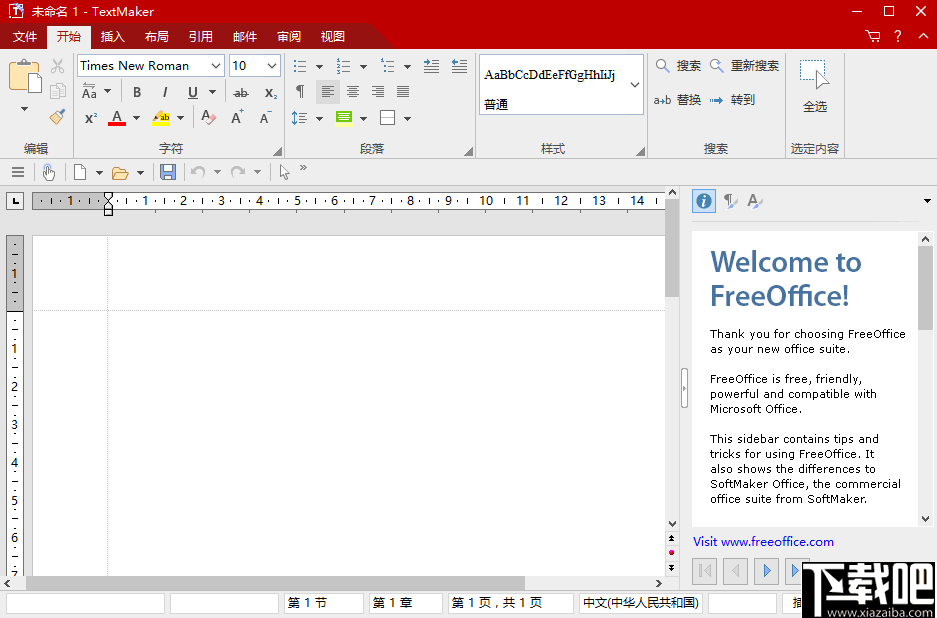Apply bold formatting to text
This screenshot has height=618, width=937.
(x=136, y=91)
